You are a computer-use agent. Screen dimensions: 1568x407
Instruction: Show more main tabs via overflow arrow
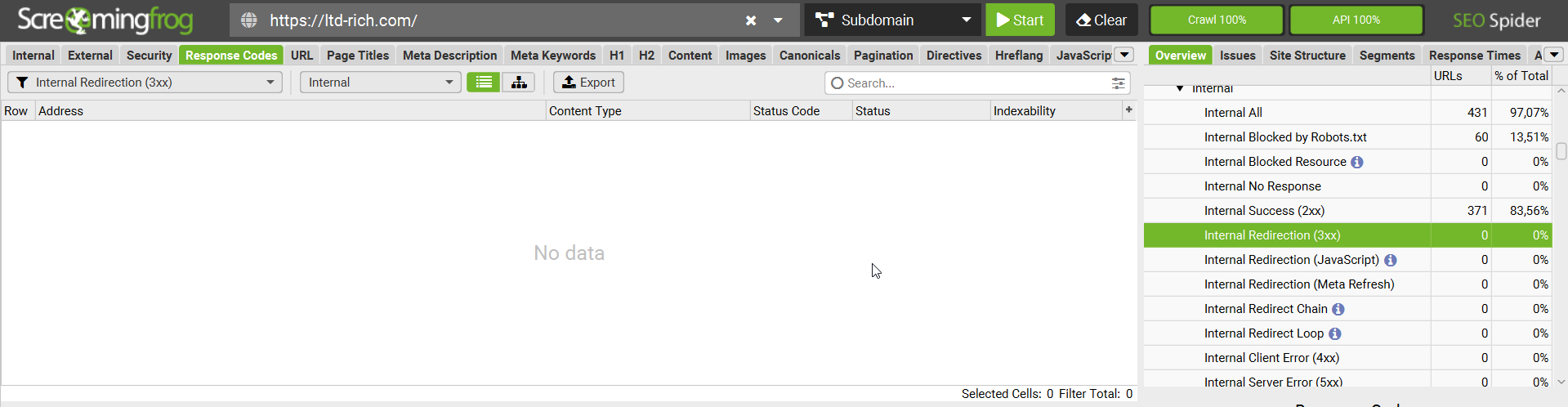1124,55
